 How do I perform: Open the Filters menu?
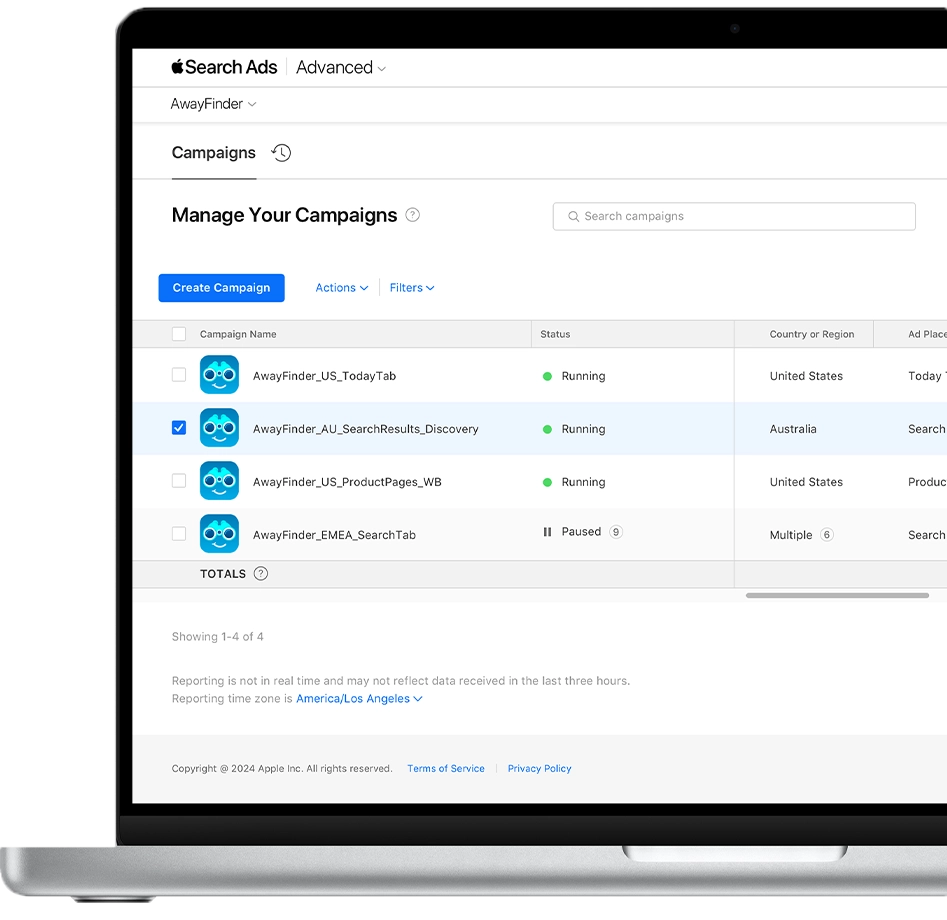[x=412, y=288]
